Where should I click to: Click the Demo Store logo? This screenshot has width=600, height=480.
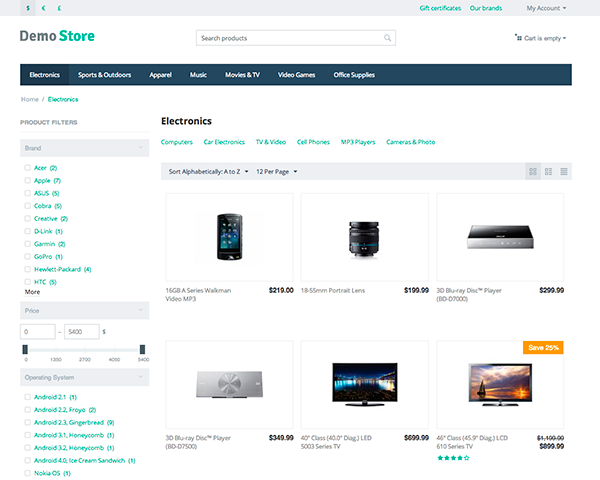tap(57, 36)
